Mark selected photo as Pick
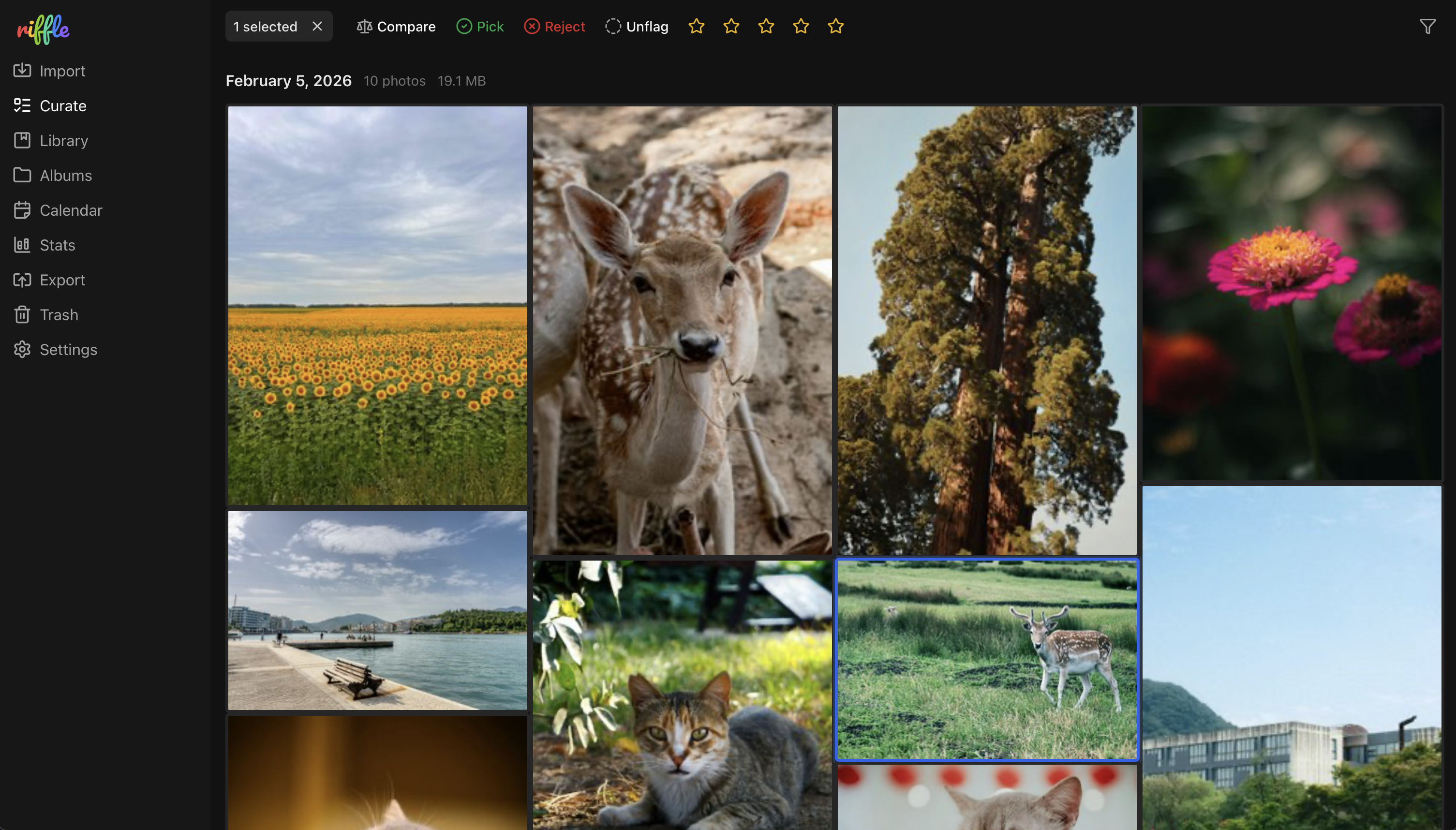1456x830 pixels. pyautogui.click(x=479, y=27)
